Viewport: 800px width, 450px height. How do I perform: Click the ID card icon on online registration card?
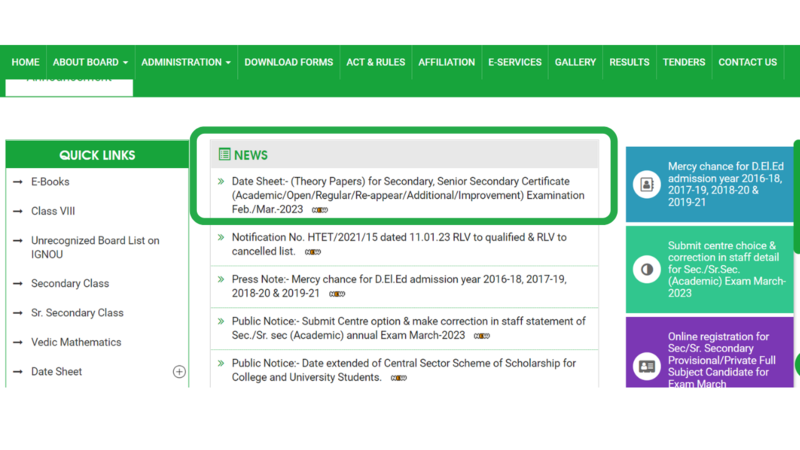pyautogui.click(x=647, y=366)
